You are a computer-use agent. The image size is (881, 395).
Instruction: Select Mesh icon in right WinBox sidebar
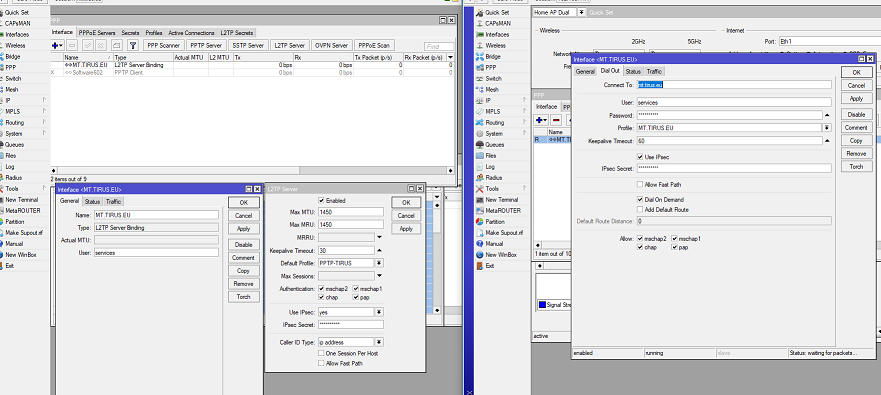pyautogui.click(x=479, y=89)
